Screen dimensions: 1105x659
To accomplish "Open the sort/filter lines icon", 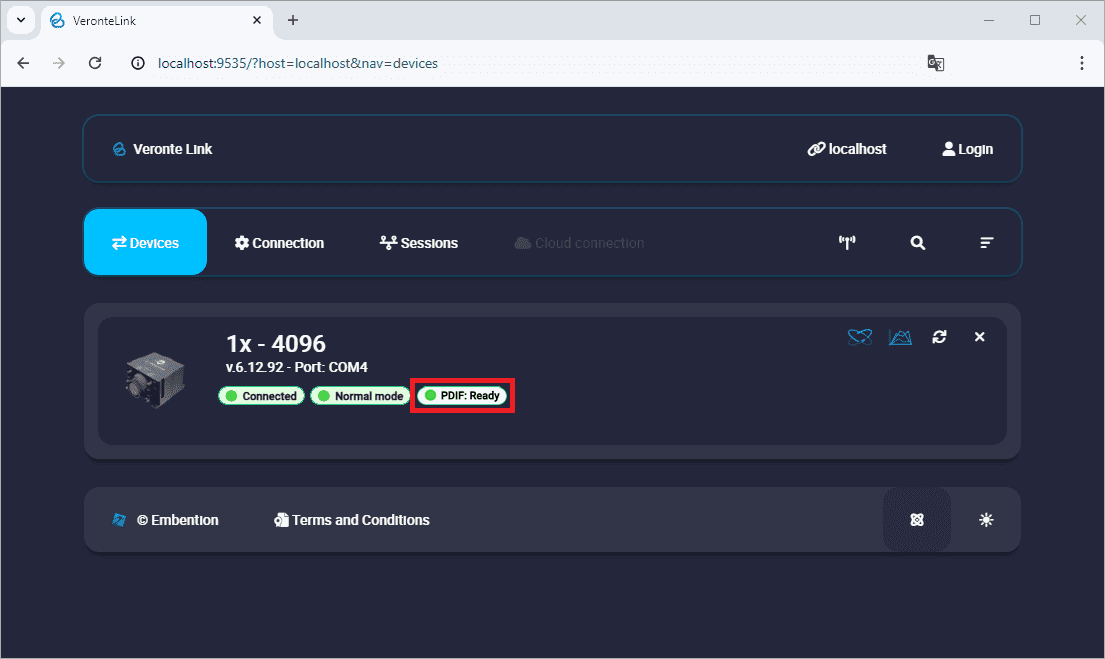I will point(986,243).
